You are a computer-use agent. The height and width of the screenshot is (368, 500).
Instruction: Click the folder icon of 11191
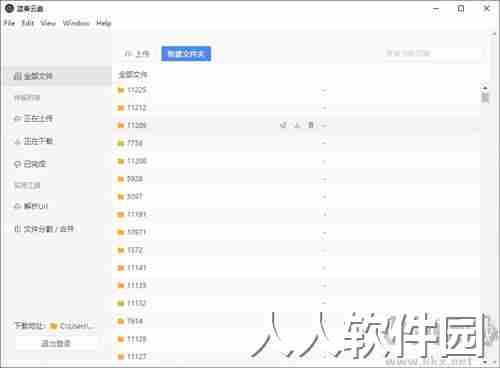point(121,215)
